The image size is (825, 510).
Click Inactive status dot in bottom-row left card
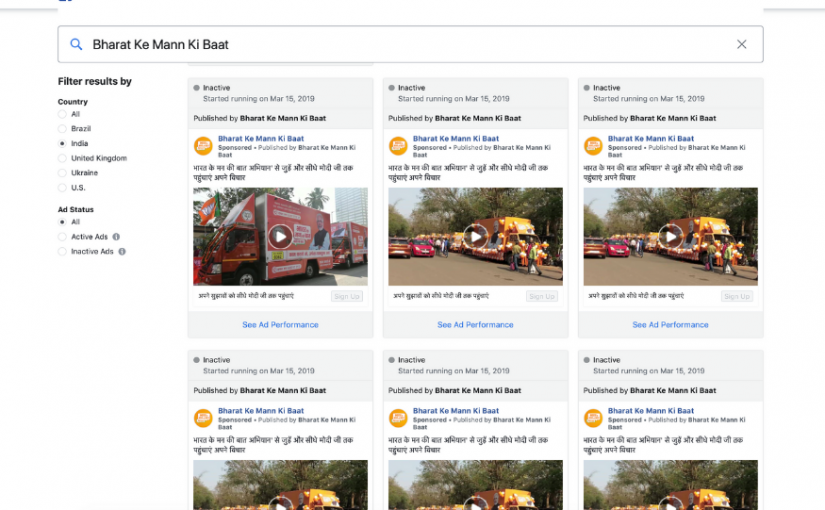tap(196, 360)
